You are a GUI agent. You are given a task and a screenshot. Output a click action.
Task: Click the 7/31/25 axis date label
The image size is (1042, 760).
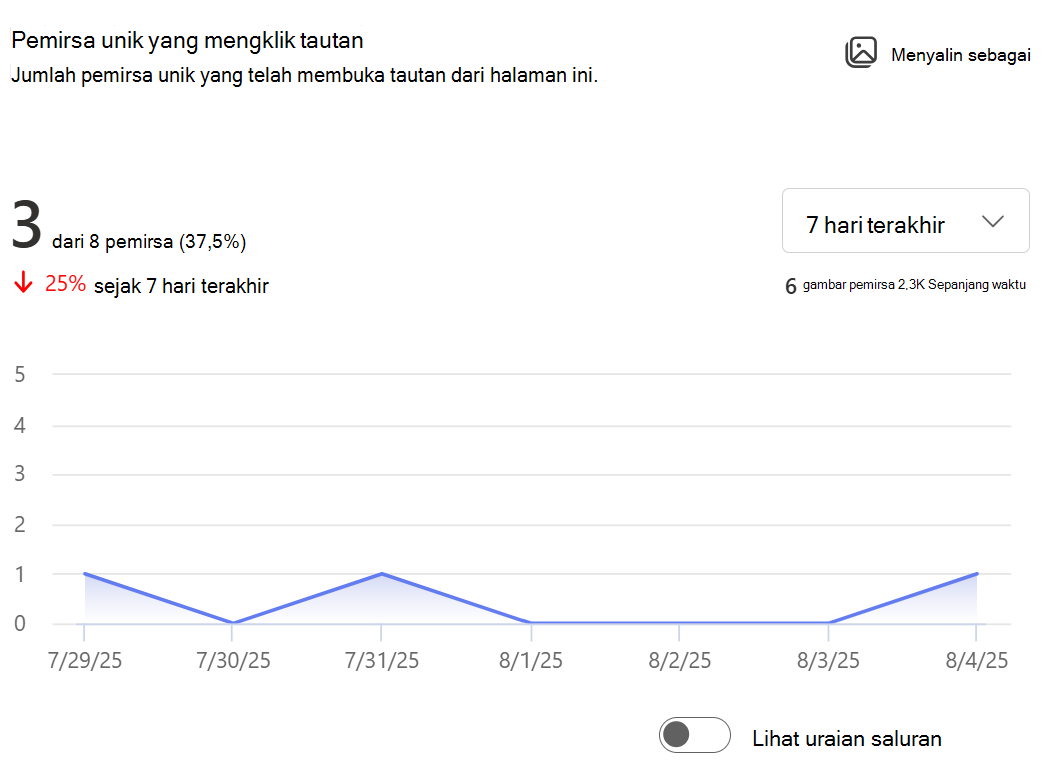click(x=381, y=660)
